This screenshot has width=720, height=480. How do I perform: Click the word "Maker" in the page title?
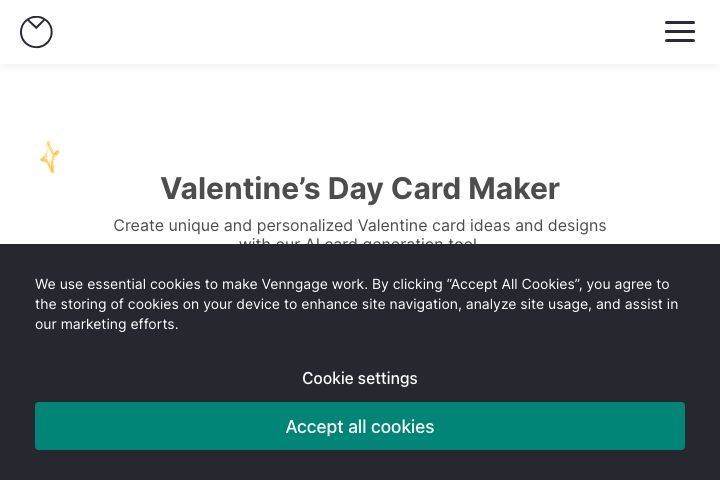coord(514,188)
